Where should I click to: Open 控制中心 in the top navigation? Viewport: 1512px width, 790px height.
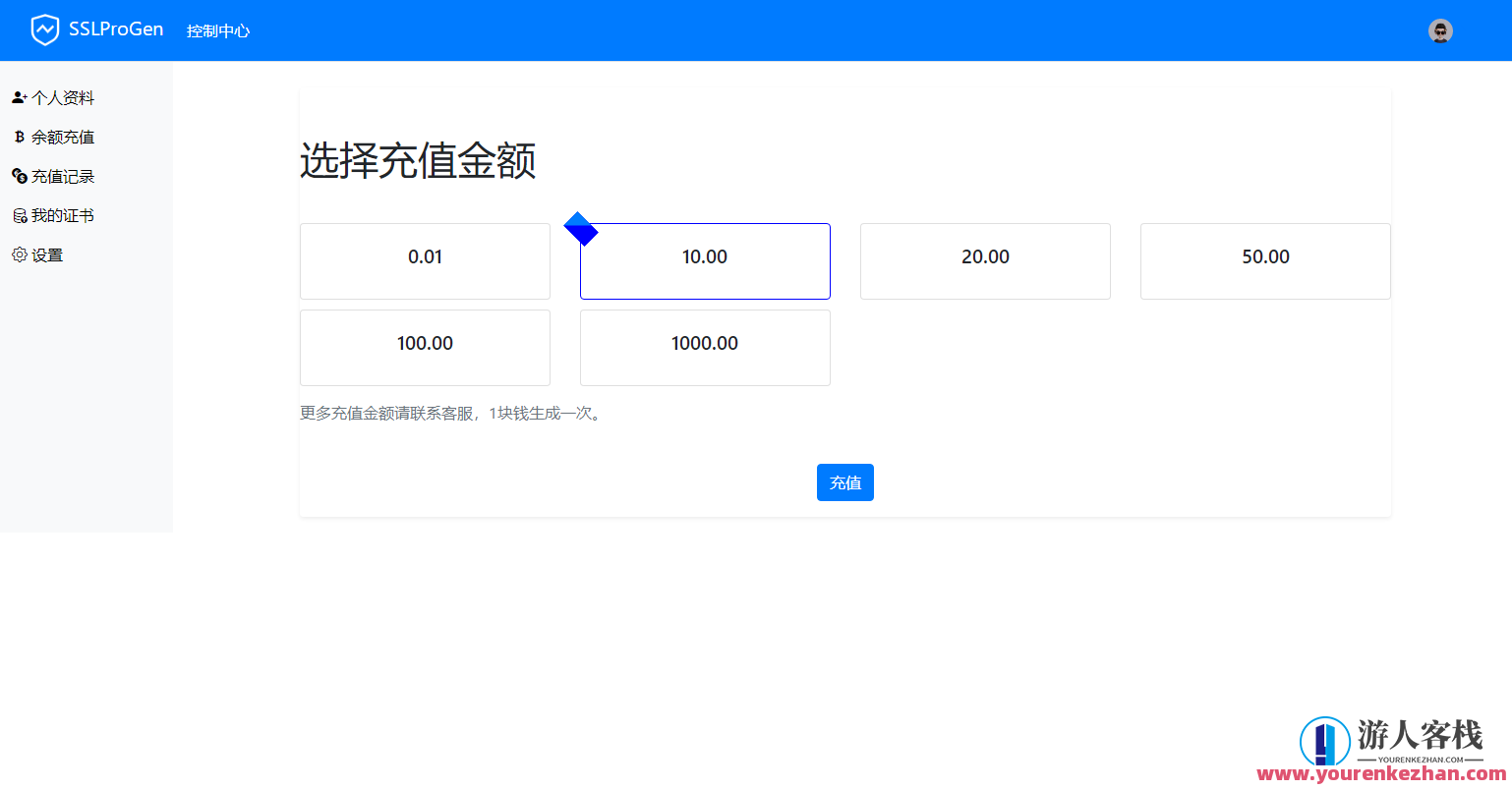point(217,30)
